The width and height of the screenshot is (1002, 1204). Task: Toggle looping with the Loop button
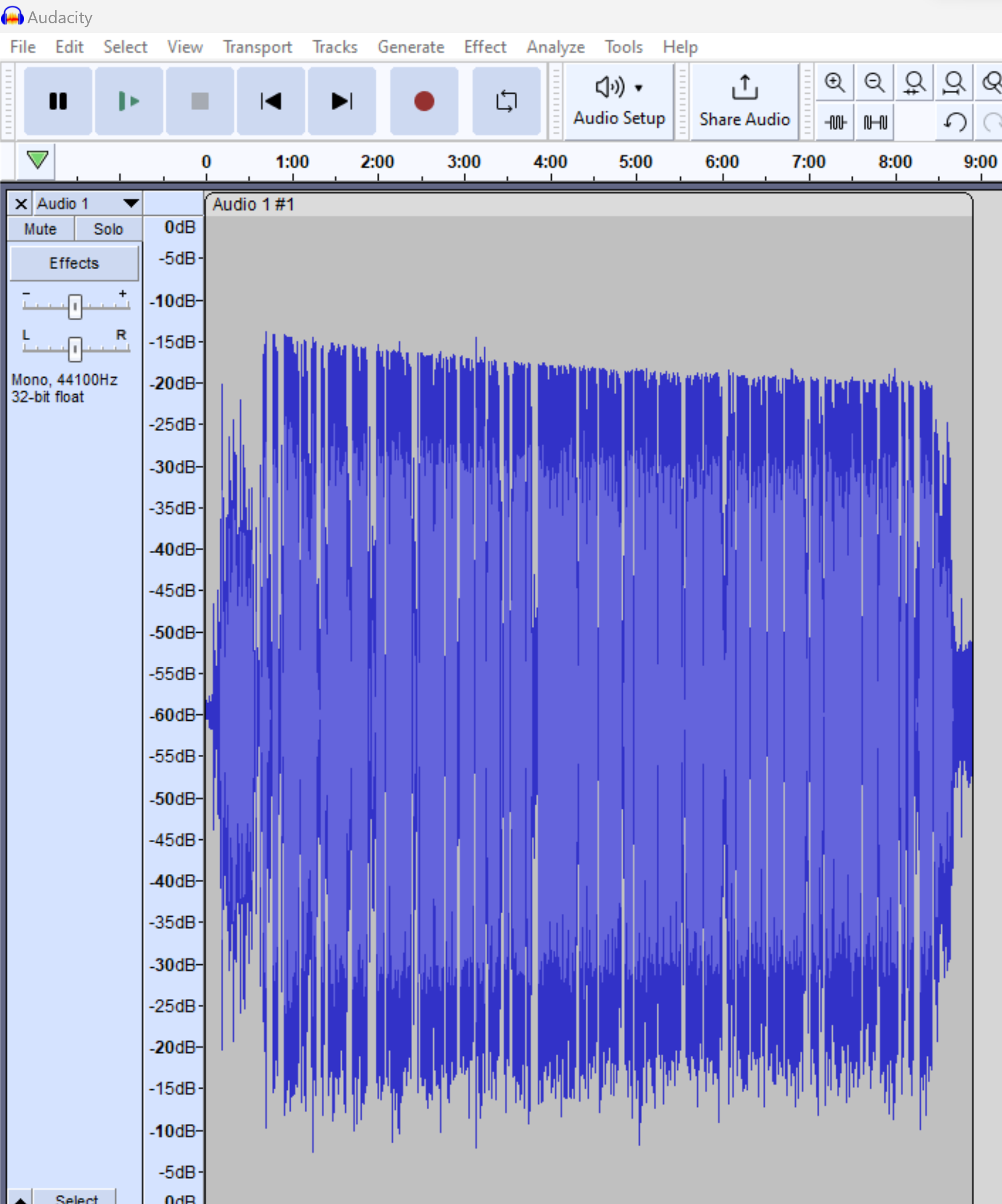click(506, 102)
